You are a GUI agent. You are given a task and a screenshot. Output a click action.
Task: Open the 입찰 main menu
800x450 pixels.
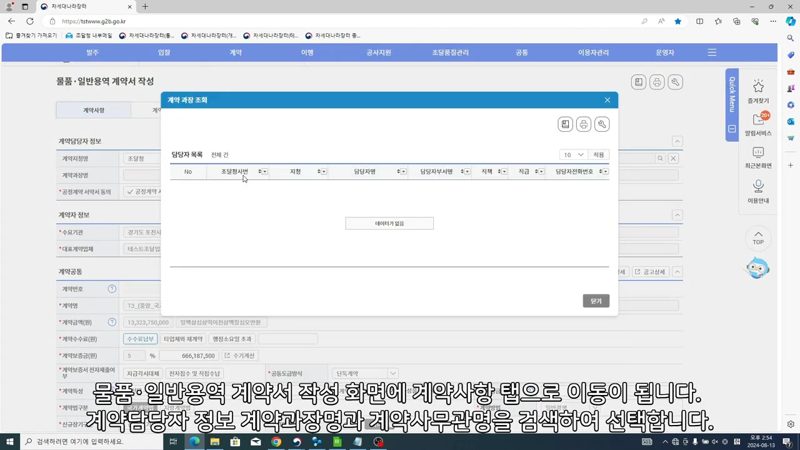click(x=164, y=53)
